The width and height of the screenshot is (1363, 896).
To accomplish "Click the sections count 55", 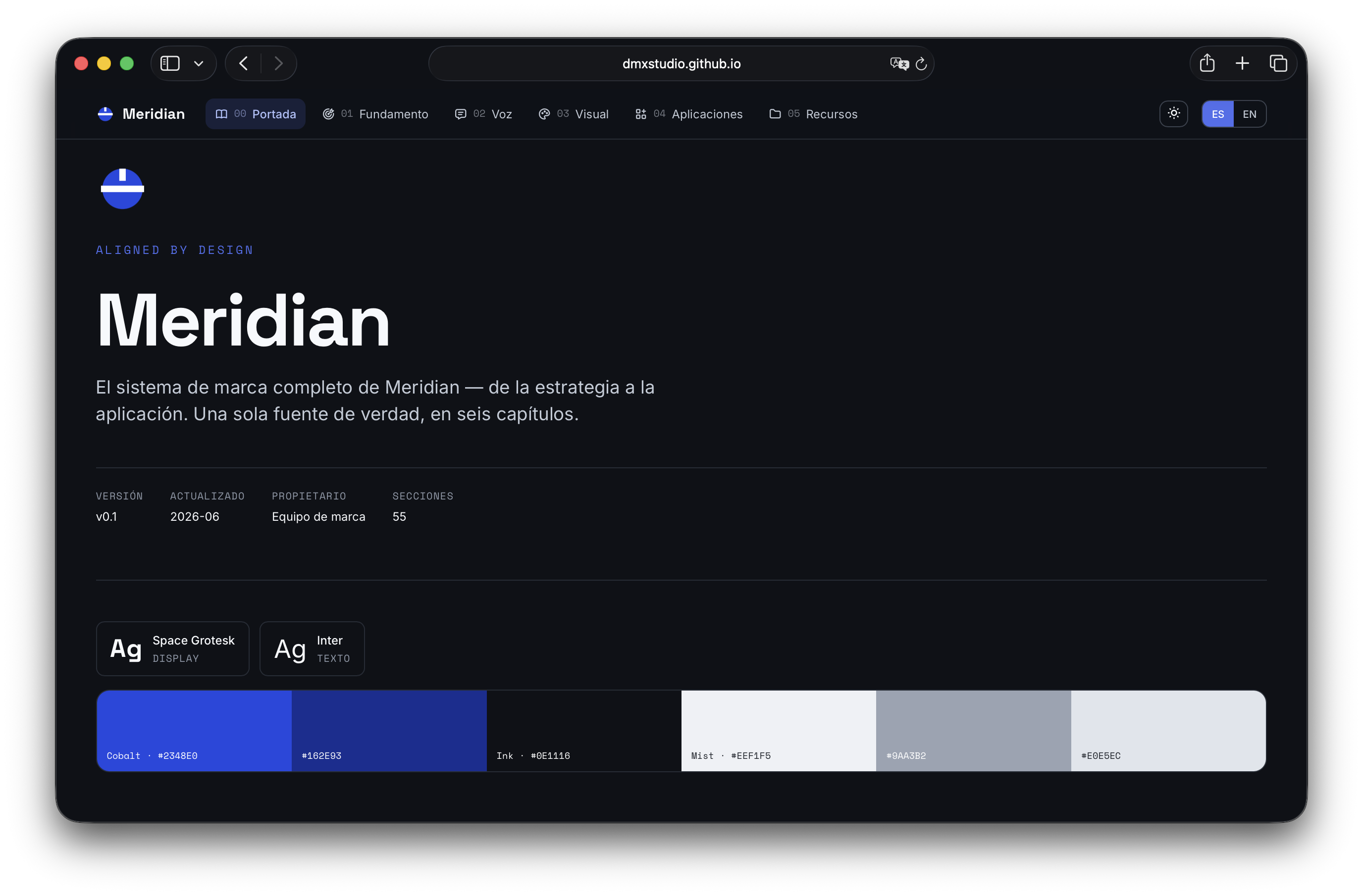I will click(399, 516).
